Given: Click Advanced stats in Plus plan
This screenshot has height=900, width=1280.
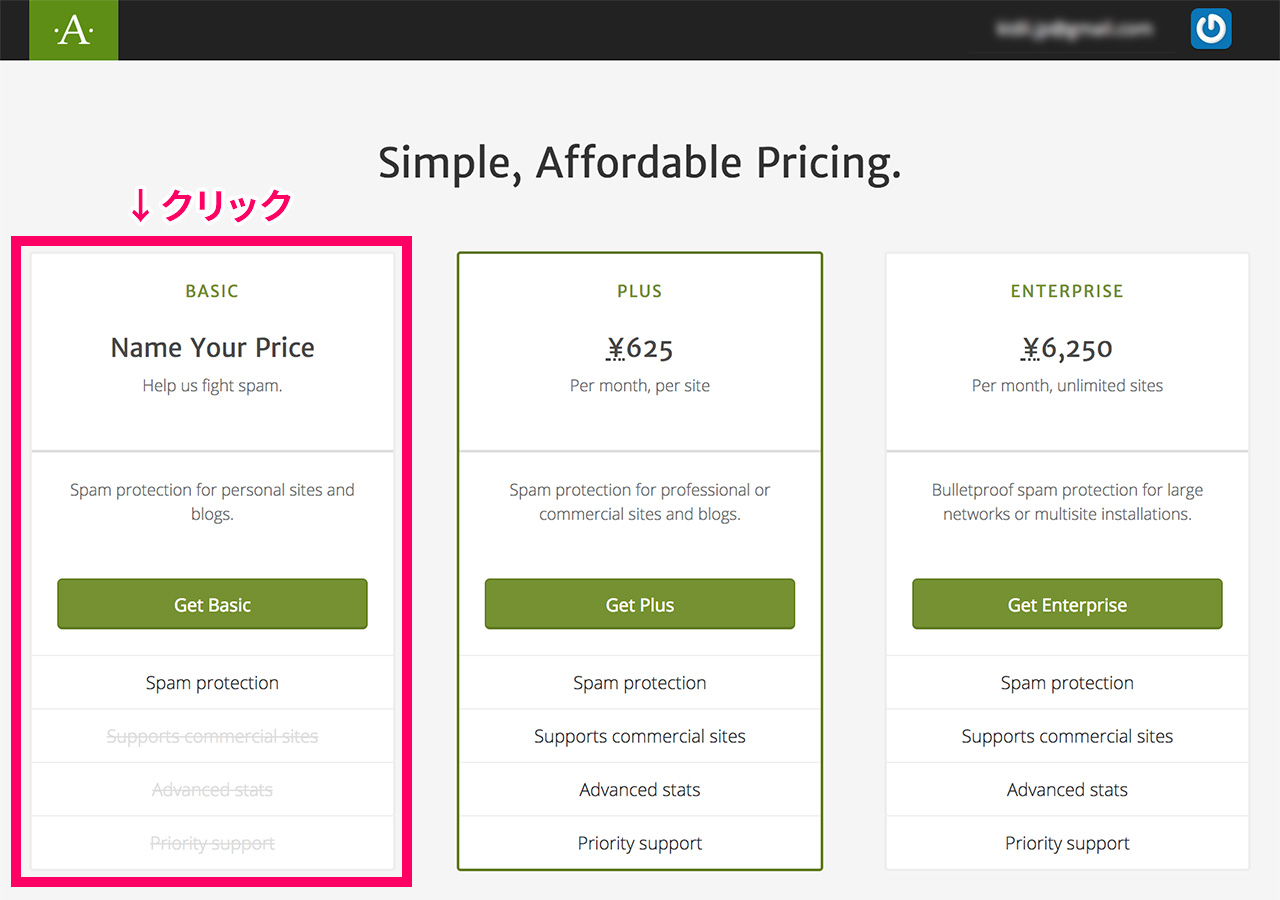Looking at the screenshot, I should pyautogui.click(x=640, y=790).
